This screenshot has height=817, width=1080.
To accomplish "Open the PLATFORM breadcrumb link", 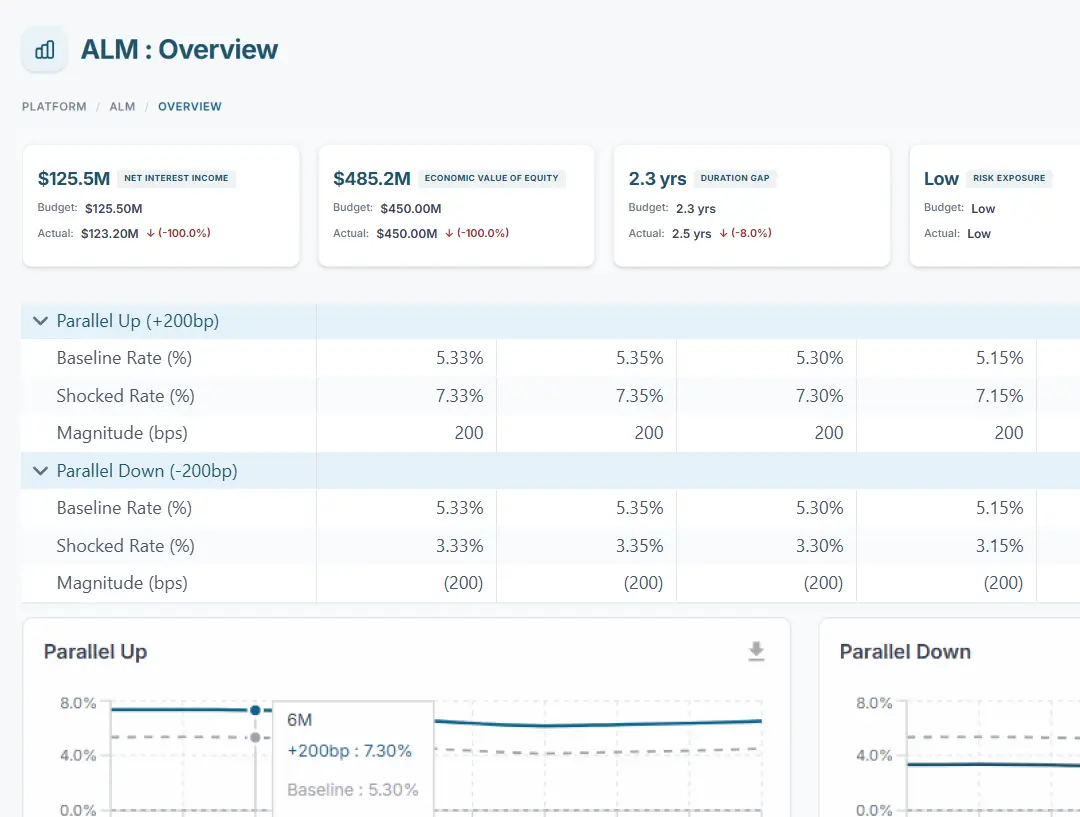I will pyautogui.click(x=54, y=107).
